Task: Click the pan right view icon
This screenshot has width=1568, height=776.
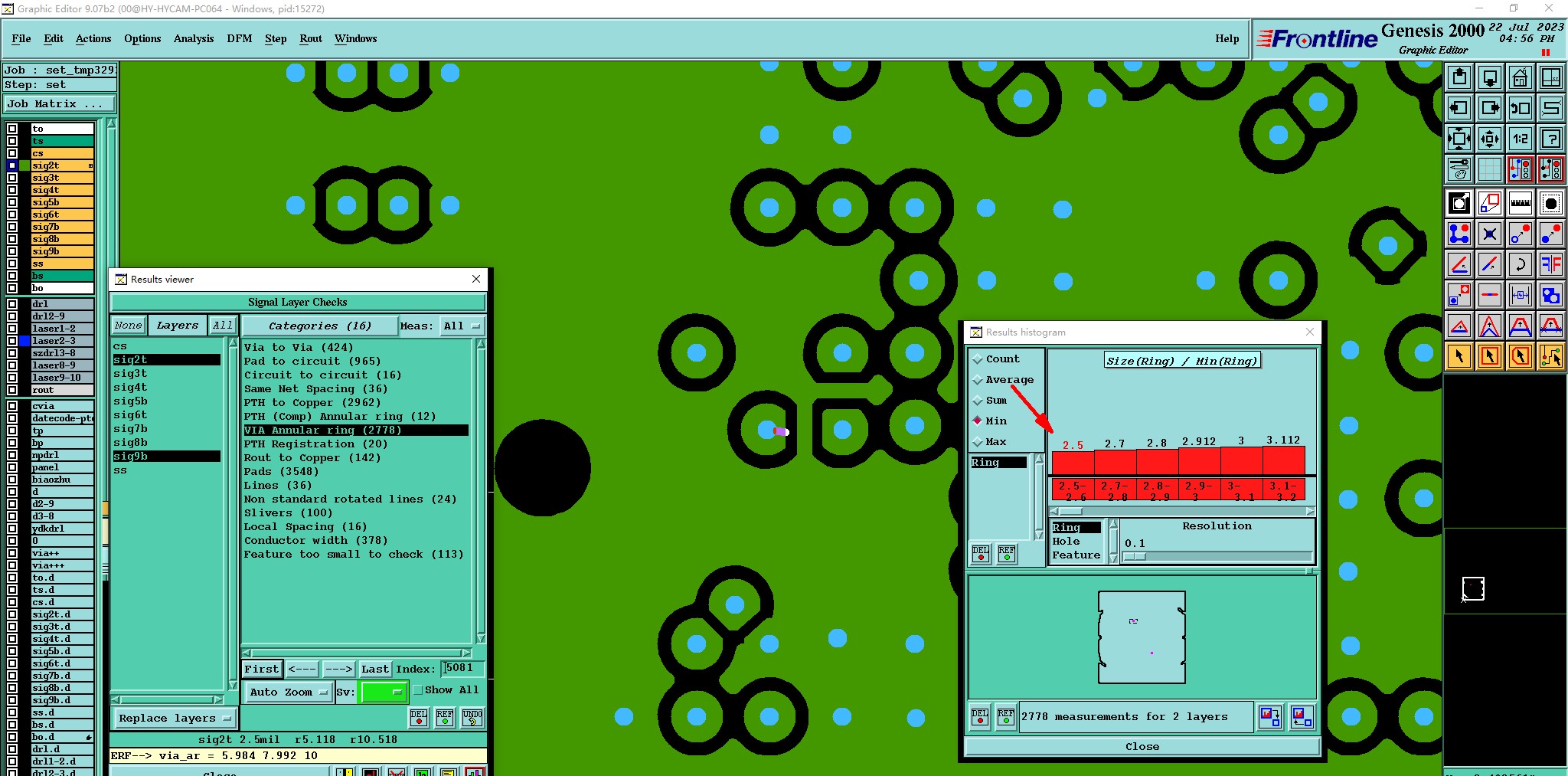Action: (x=1490, y=108)
